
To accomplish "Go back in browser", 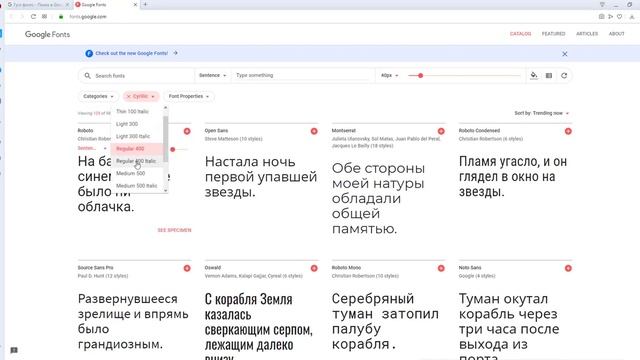I will pos(11,17).
